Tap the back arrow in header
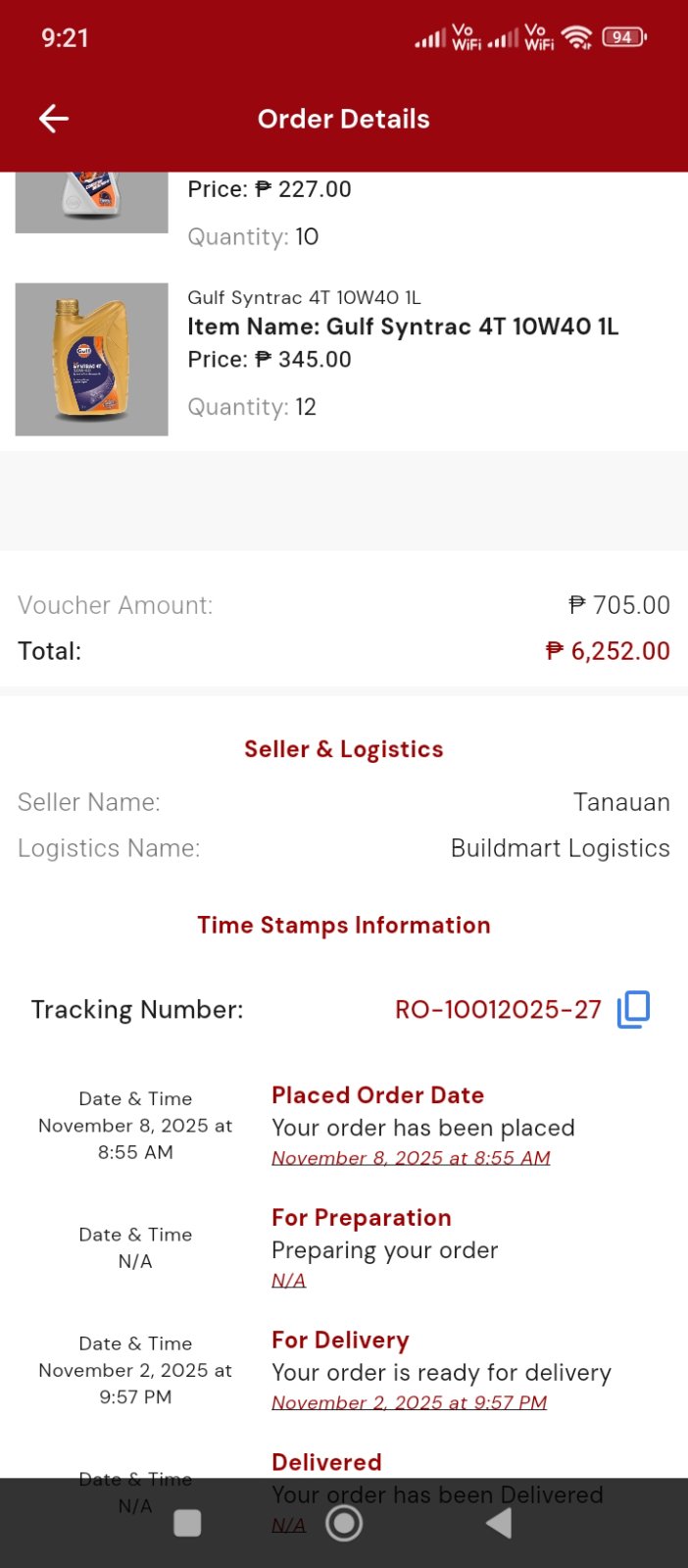The image size is (688, 1568). tap(54, 120)
